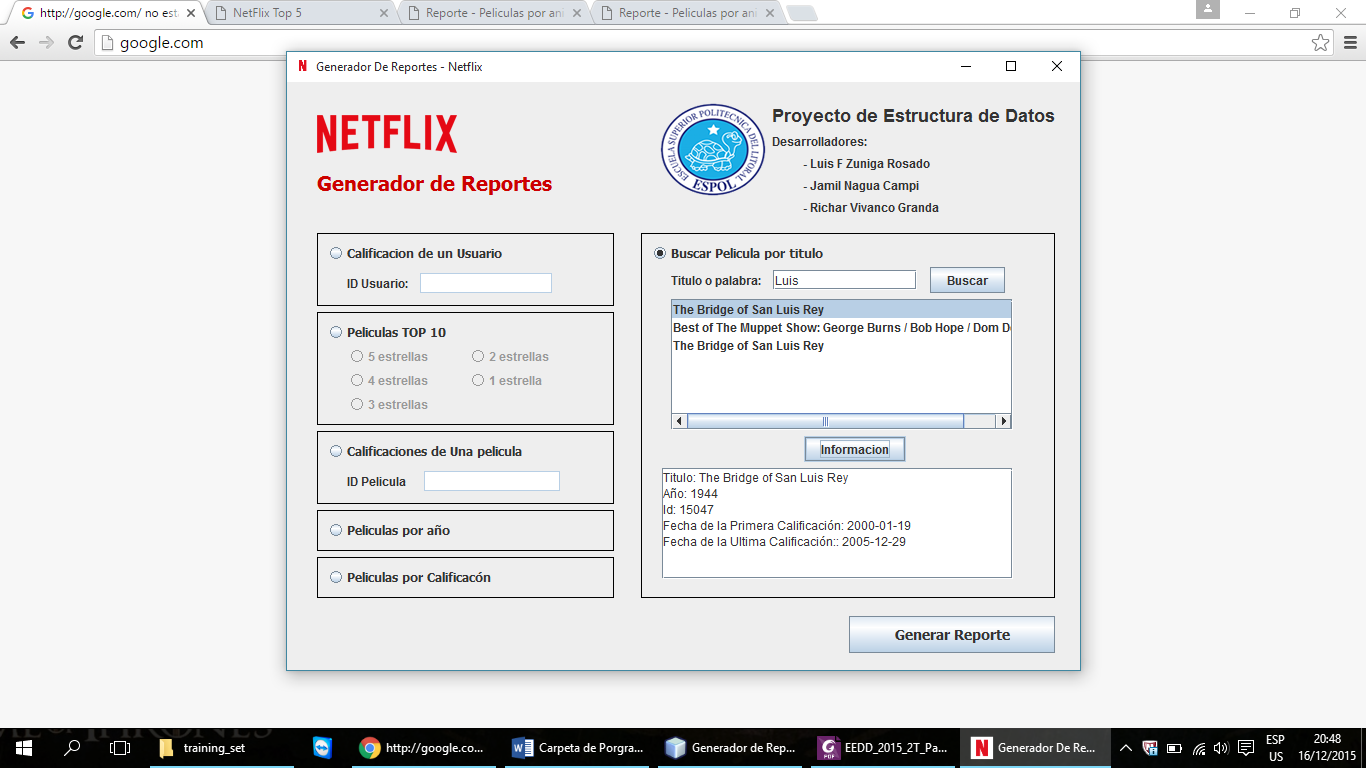Click the ID Usuario text field

tap(485, 283)
